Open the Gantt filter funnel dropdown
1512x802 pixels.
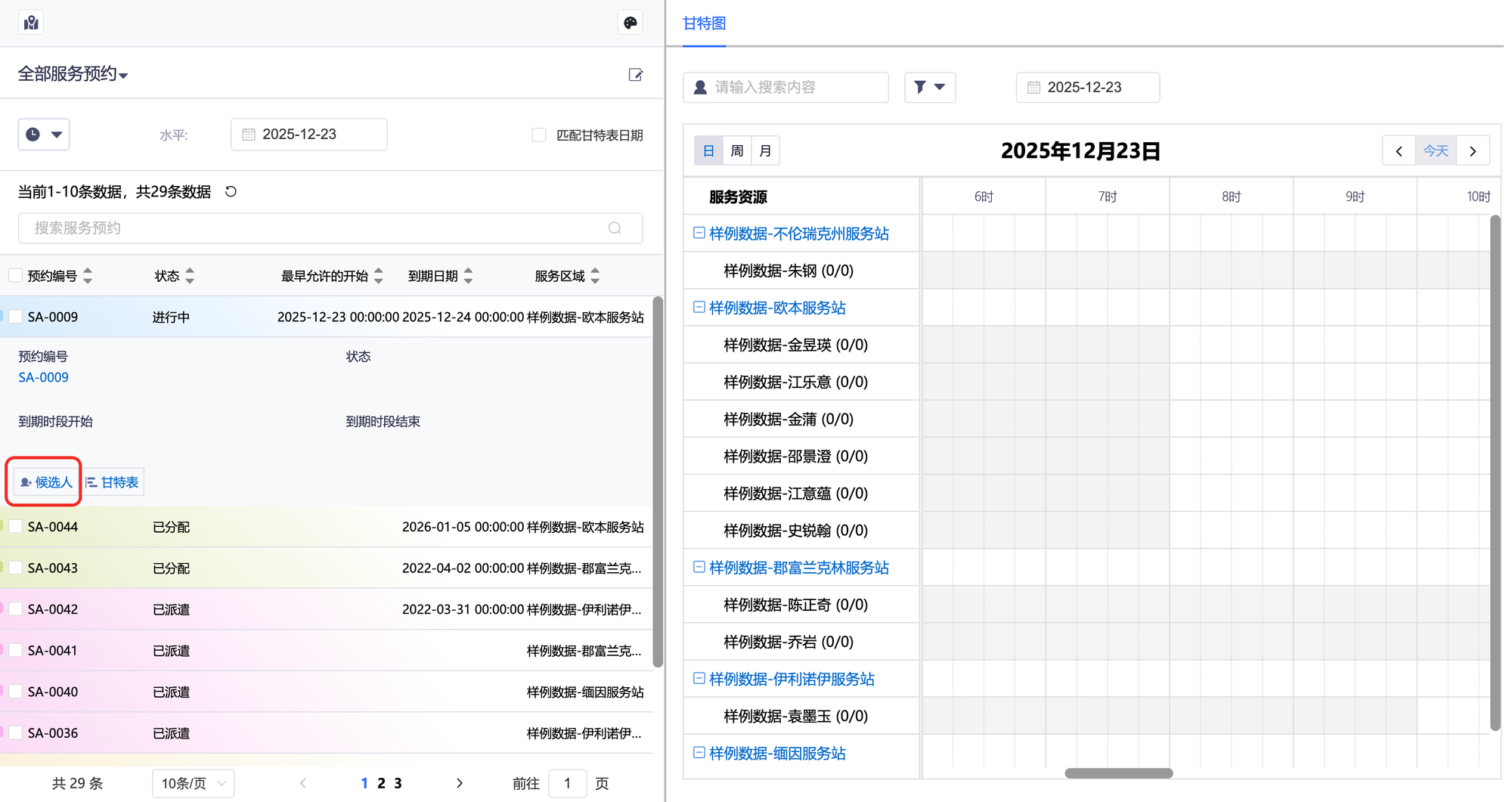pyautogui.click(x=929, y=87)
